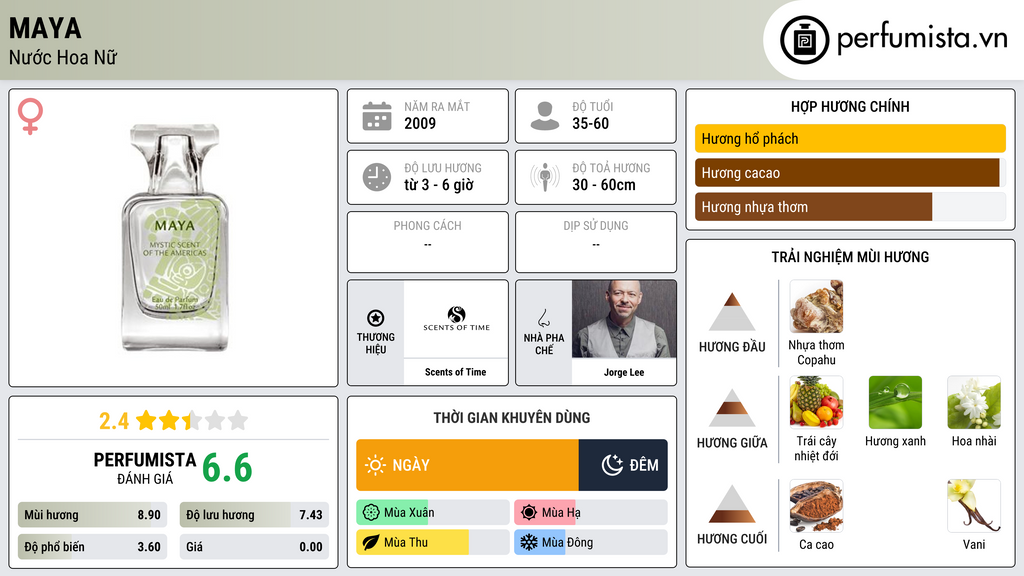This screenshot has height=576, width=1024.
Task: Click the Perfumista đánh giá label
Action: coord(145,468)
